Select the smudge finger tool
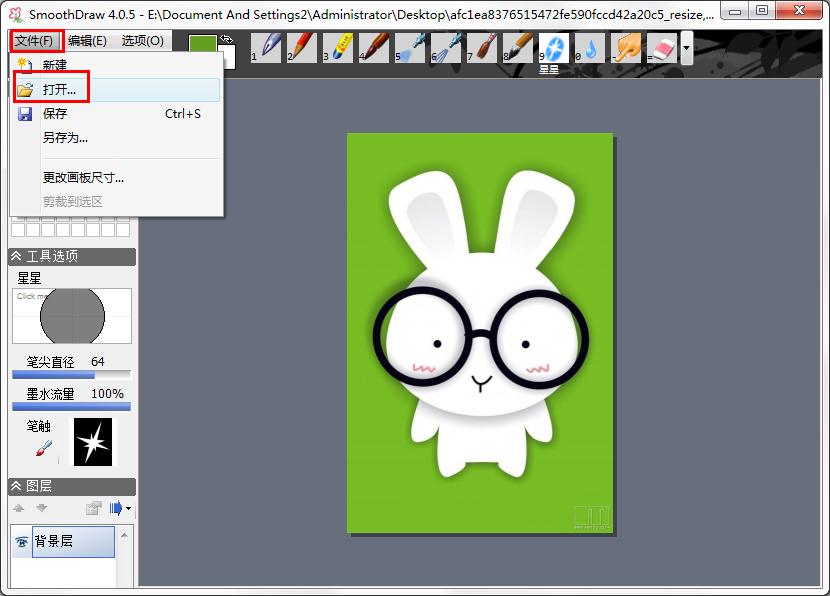The height and width of the screenshot is (596, 830). (x=627, y=46)
